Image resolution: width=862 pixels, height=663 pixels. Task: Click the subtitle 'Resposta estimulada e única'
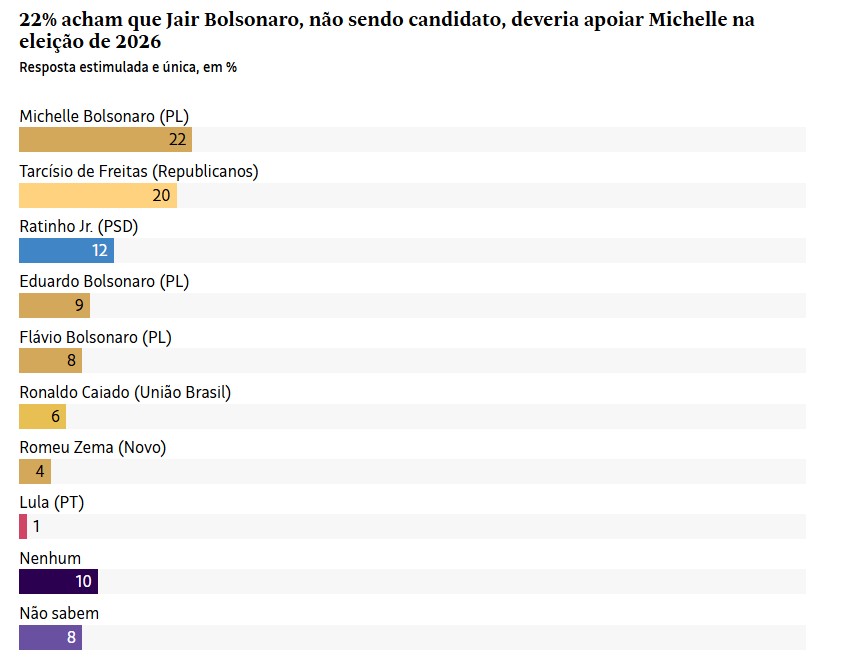pyautogui.click(x=128, y=68)
